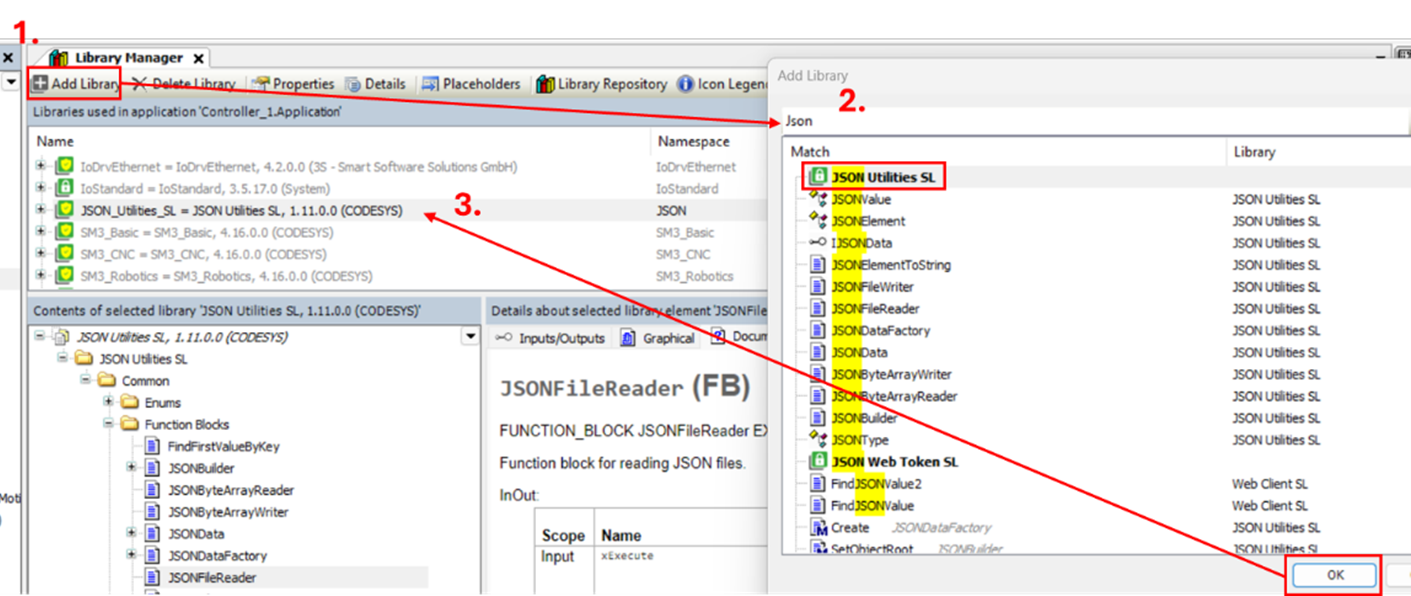Collapse the Common folder in the tree

[x=86, y=381]
